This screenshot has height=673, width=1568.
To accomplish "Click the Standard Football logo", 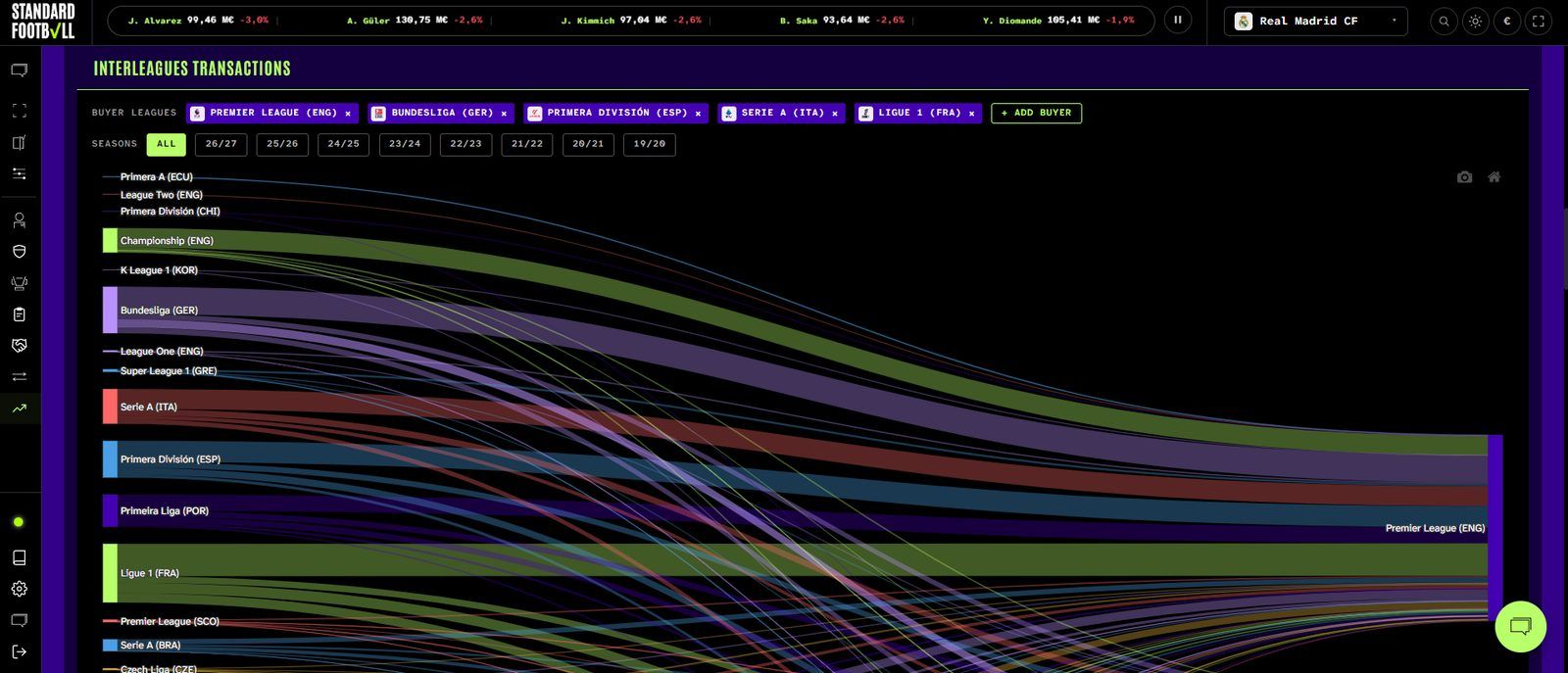I will [43, 21].
